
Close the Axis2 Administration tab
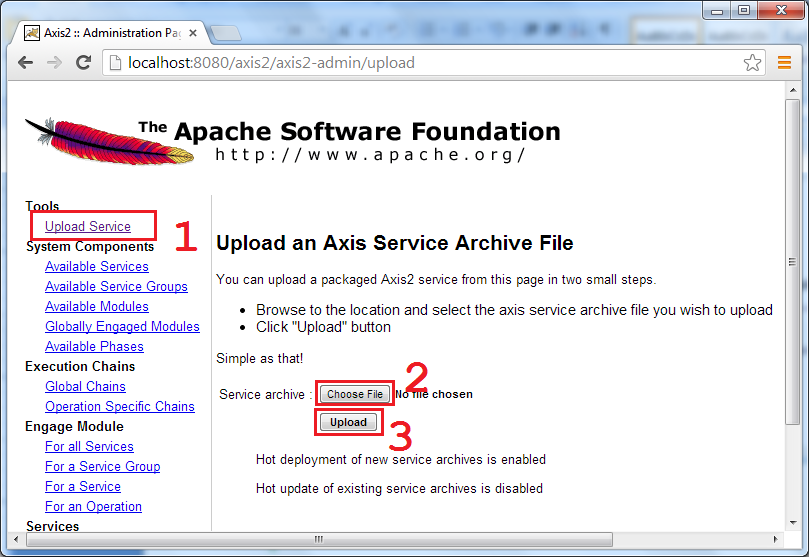[x=193, y=33]
